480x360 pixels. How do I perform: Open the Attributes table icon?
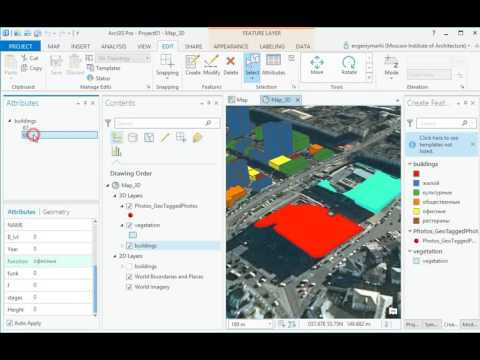pyautogui.click(x=273, y=61)
